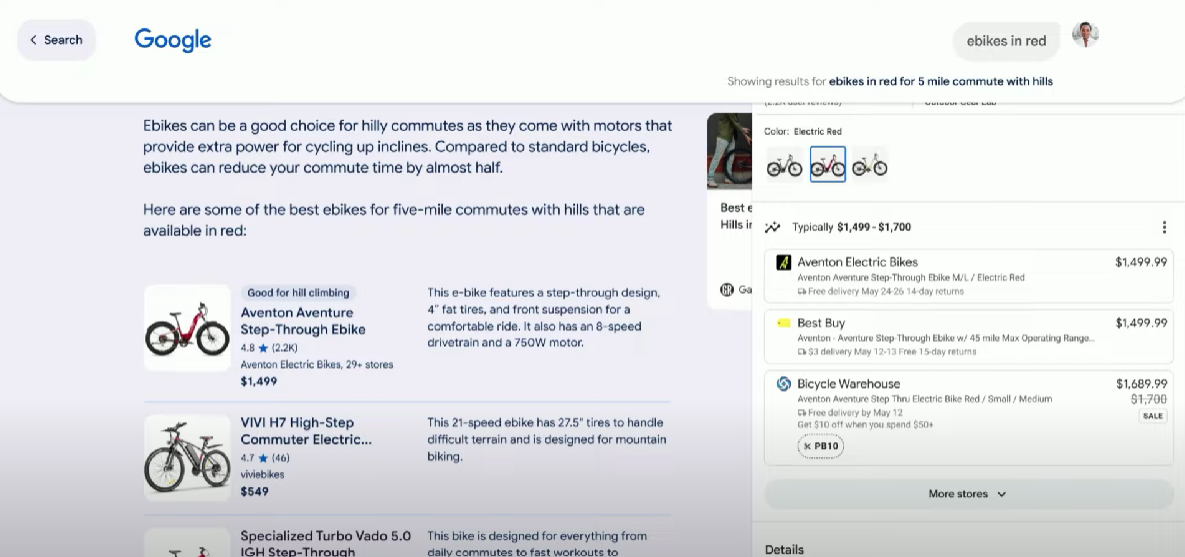The width and height of the screenshot is (1185, 557).
Task: Open the Best Buy store offer
Action: point(968,336)
